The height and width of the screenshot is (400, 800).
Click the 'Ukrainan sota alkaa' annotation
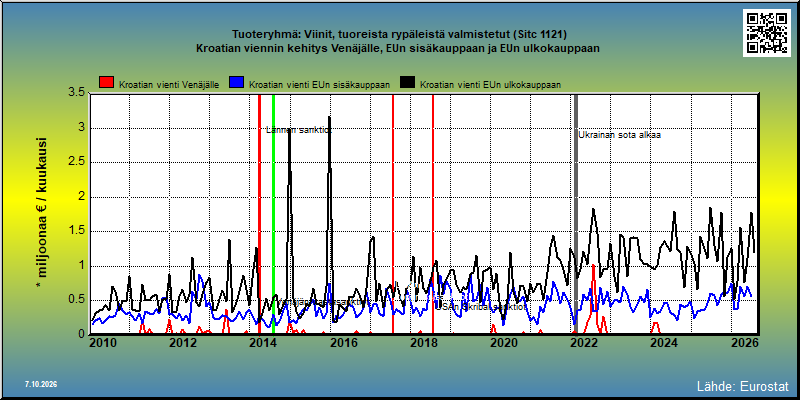pos(619,135)
